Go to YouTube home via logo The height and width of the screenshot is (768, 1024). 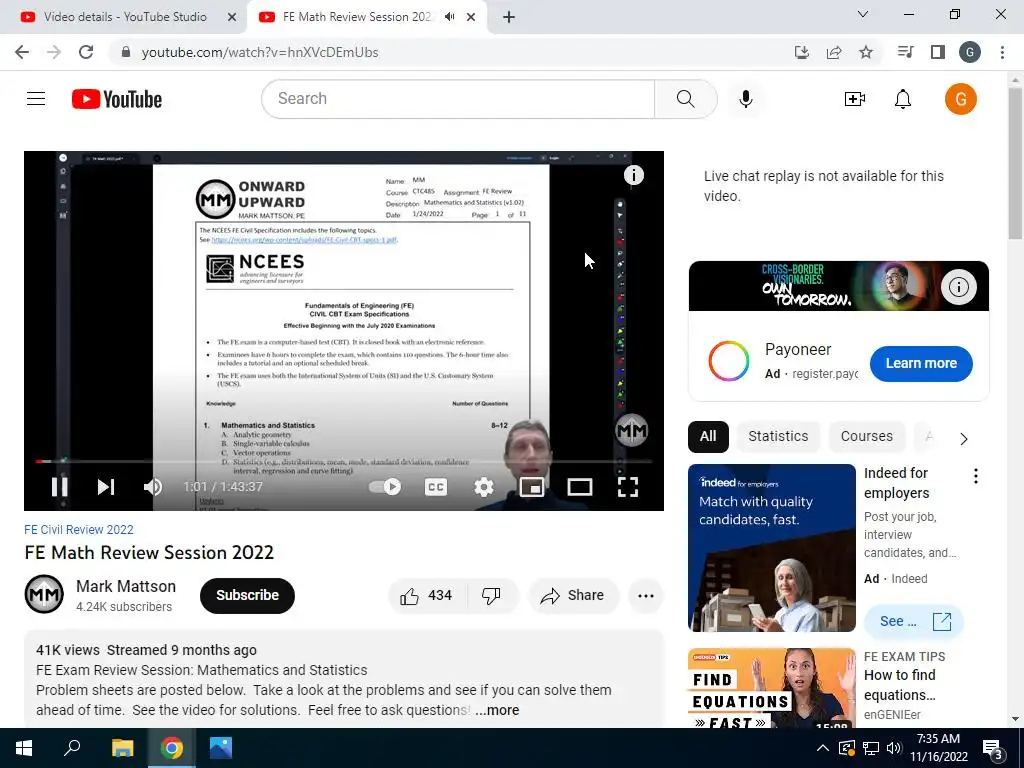point(117,99)
